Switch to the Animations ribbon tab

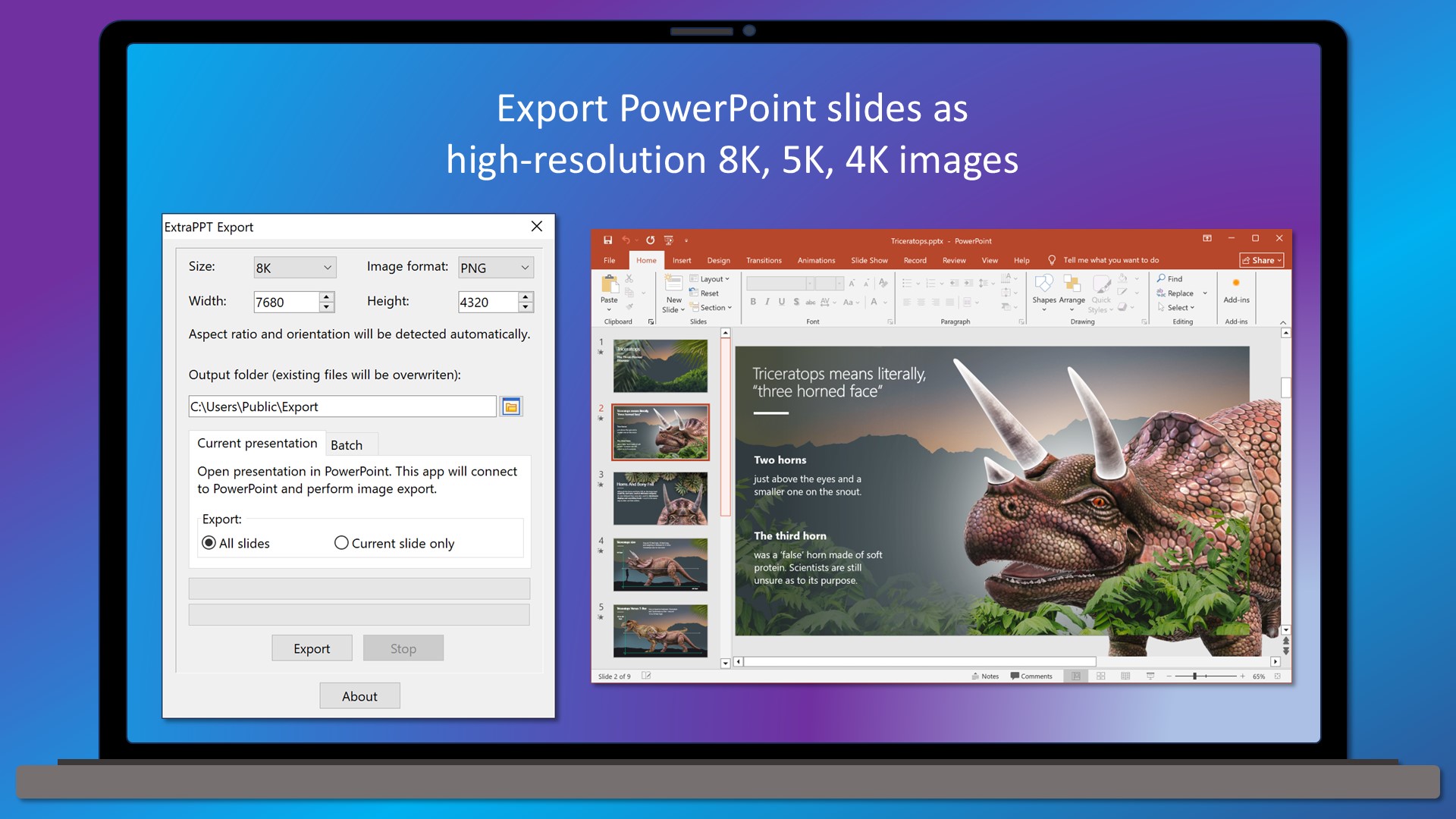pyautogui.click(x=816, y=260)
